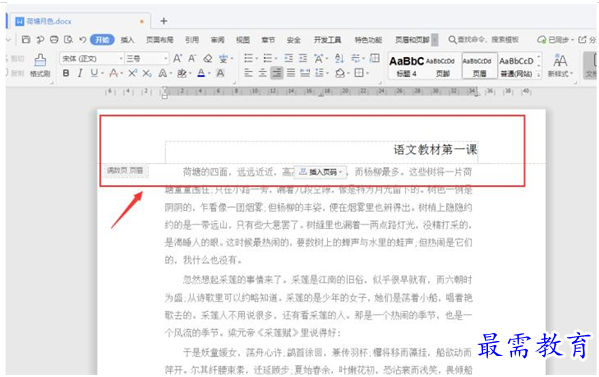Click the Chinese text layout A icon
This screenshot has height=377, width=599.
coord(318,58)
